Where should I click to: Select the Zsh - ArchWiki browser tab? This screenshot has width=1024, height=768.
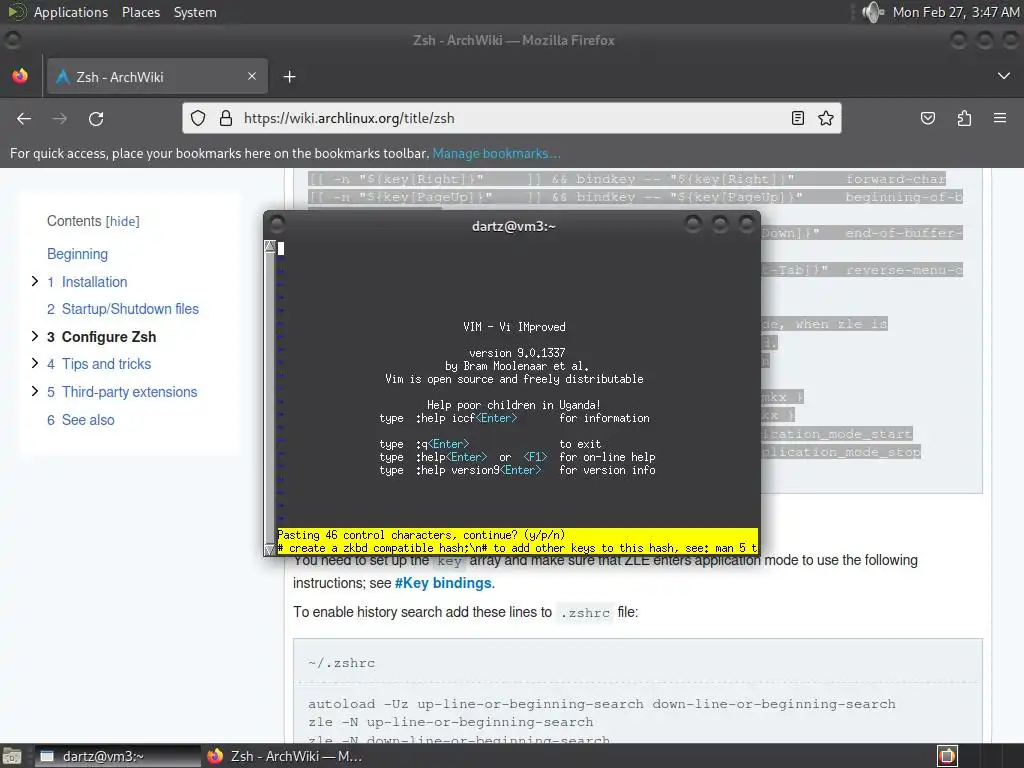157,77
